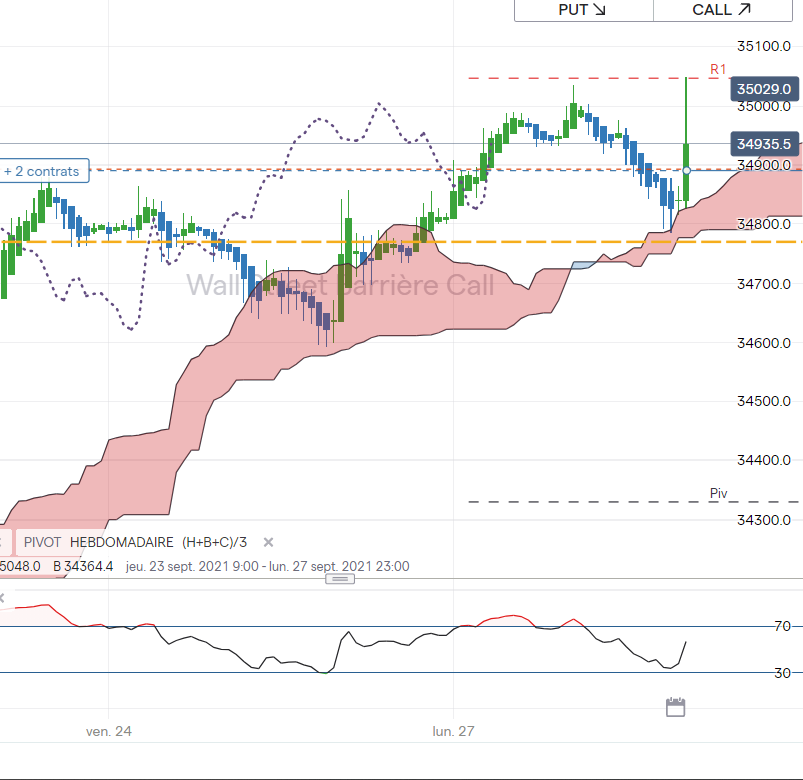Screen dimensions: 803x780
Task: Click the CALL button
Action: pyautogui.click(x=723, y=10)
